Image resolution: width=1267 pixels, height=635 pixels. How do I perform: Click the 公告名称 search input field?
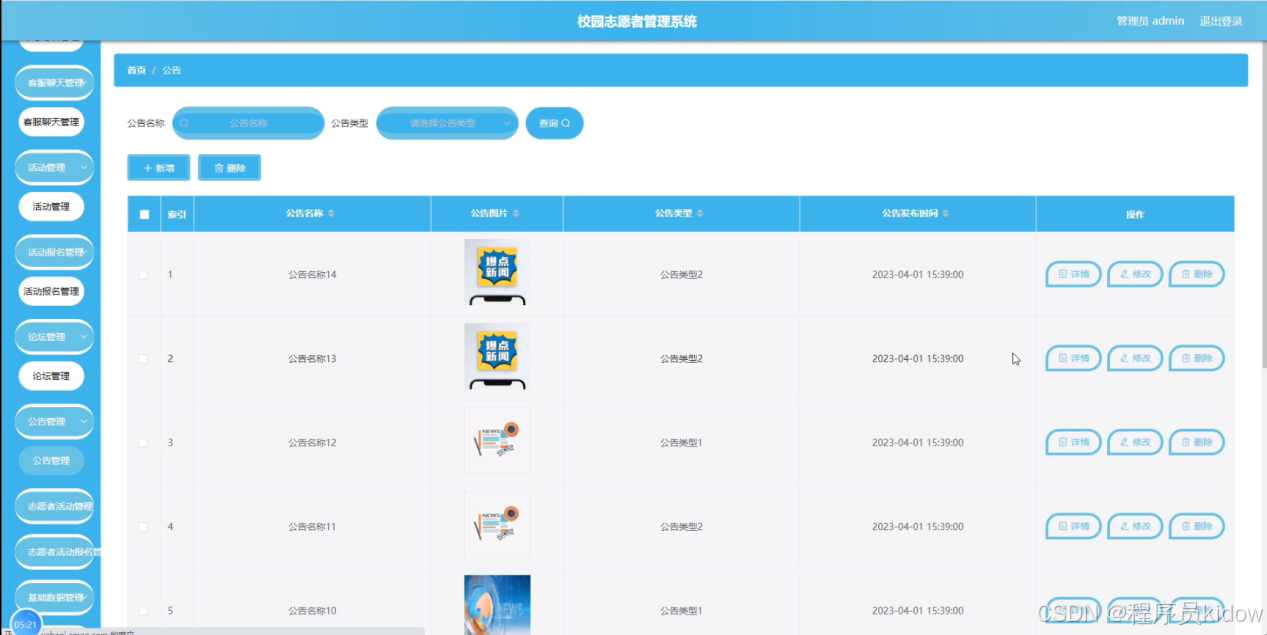(249, 124)
